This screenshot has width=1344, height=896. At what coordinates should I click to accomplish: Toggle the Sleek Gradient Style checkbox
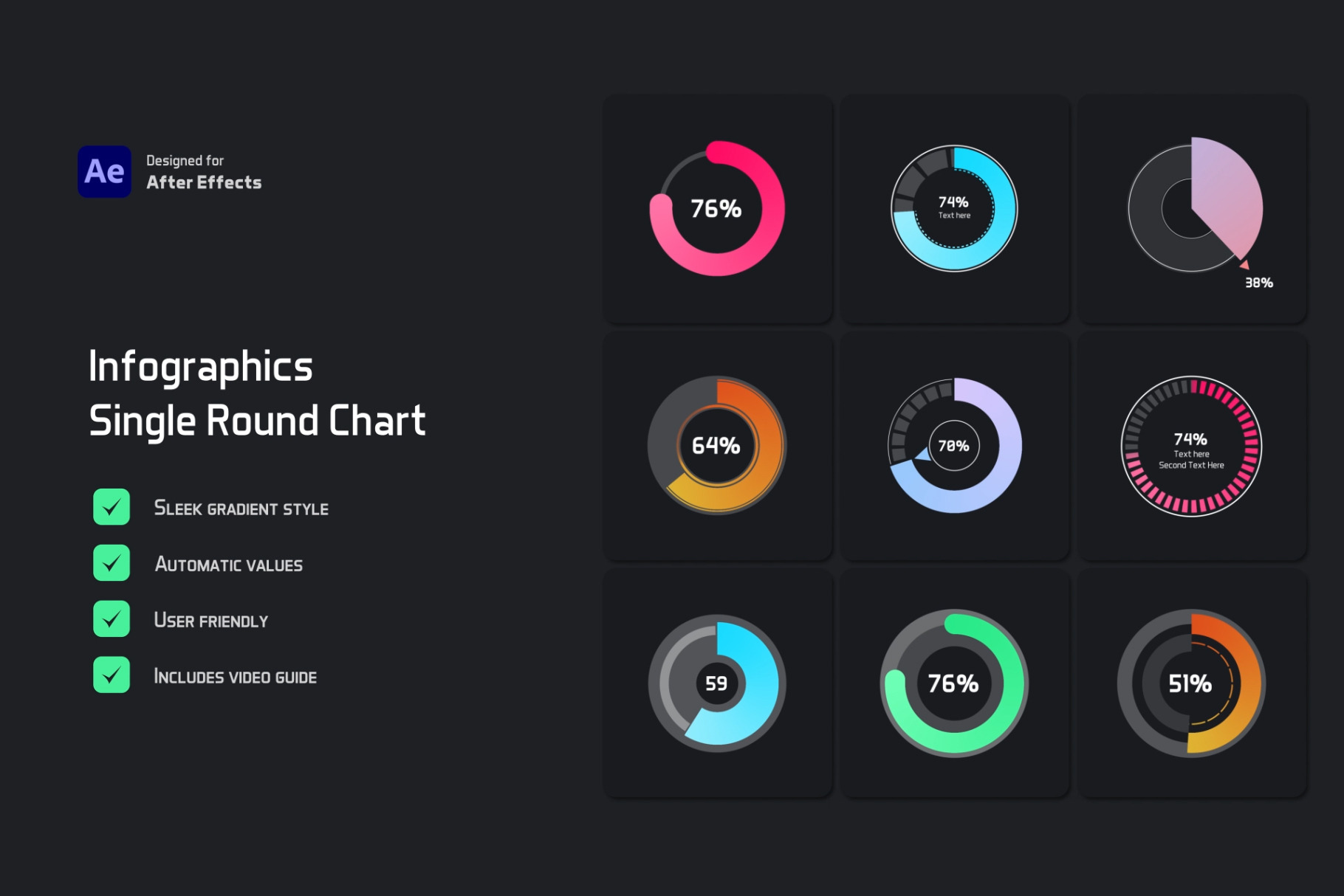point(112,507)
